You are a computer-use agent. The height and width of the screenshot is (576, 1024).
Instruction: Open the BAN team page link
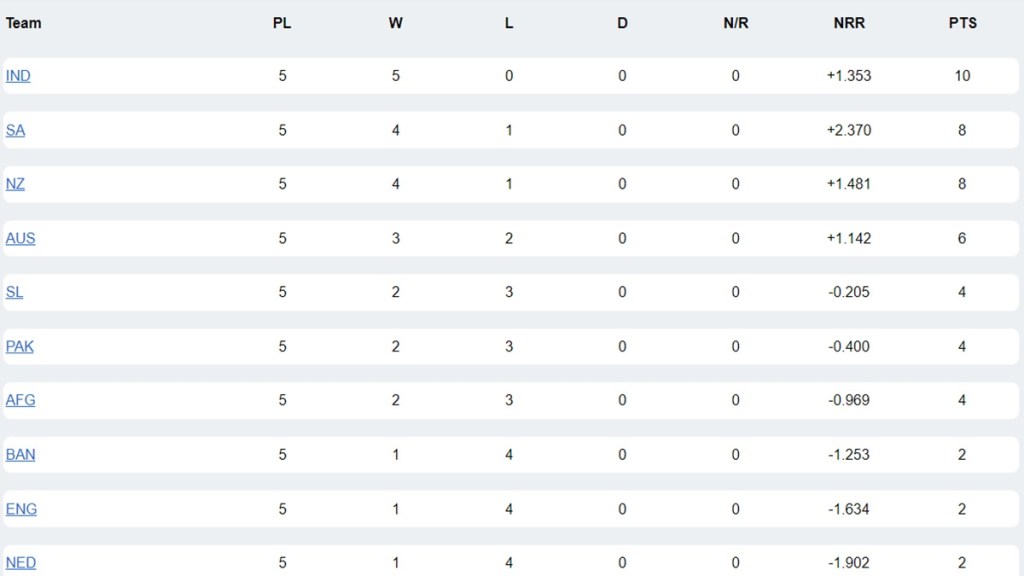pos(20,454)
